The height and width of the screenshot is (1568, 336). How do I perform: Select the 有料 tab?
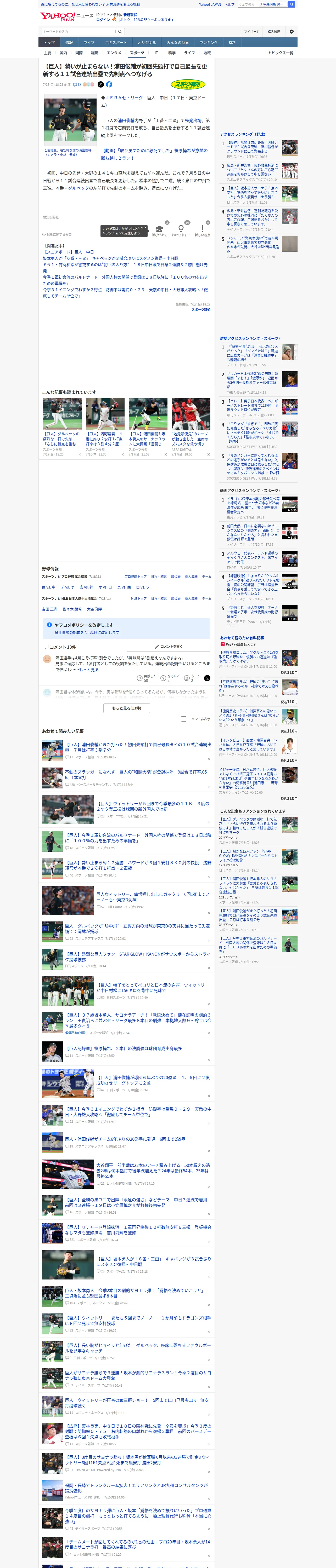(x=232, y=43)
